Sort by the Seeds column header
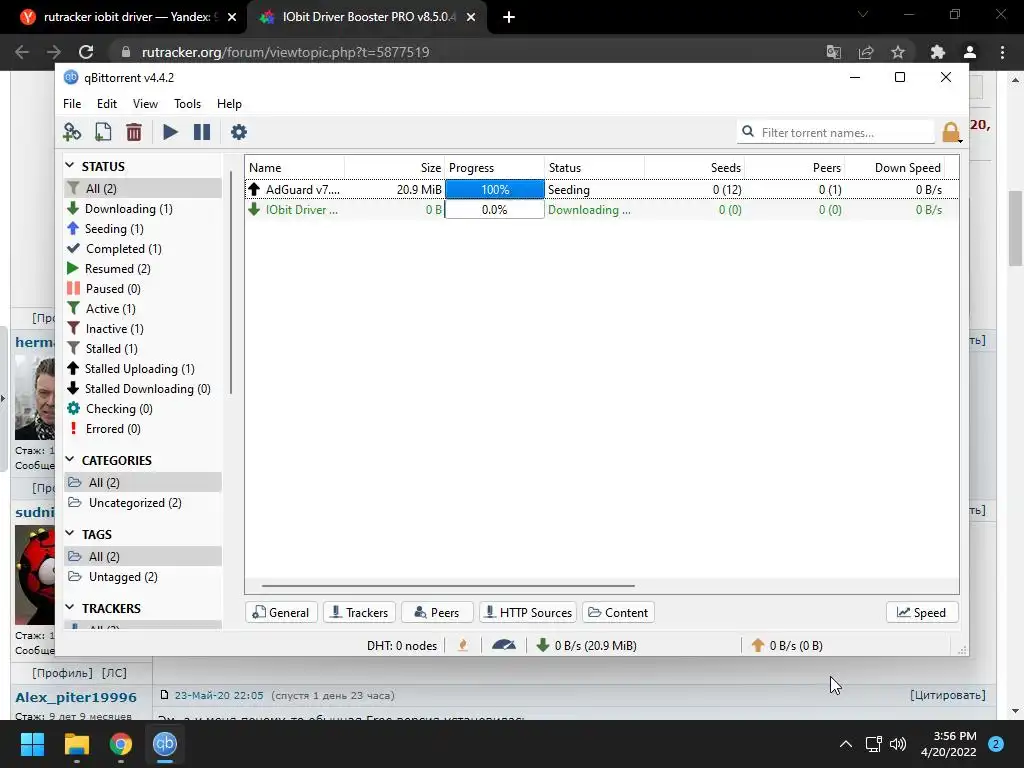Viewport: 1024px width, 768px height. coord(694,168)
